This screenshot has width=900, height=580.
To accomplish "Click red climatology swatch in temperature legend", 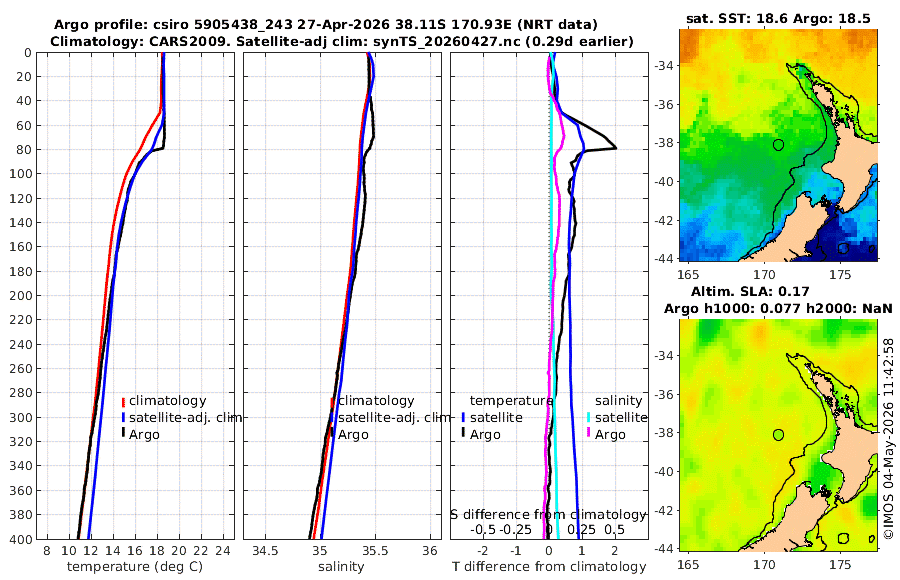I will click(123, 401).
